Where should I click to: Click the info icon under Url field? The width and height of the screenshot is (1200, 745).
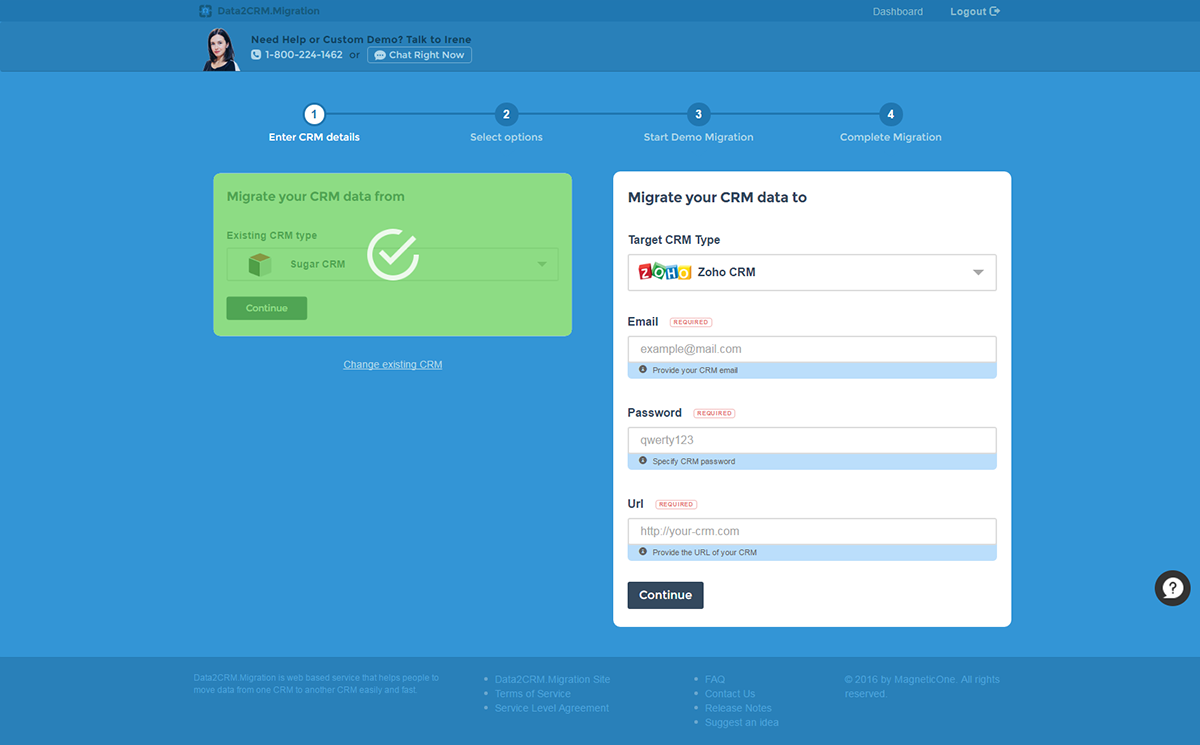click(642, 552)
